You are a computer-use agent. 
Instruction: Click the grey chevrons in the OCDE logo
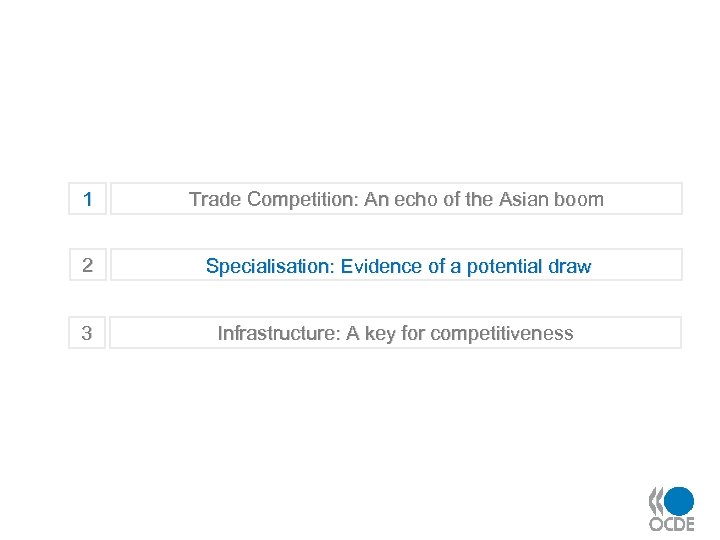656,500
